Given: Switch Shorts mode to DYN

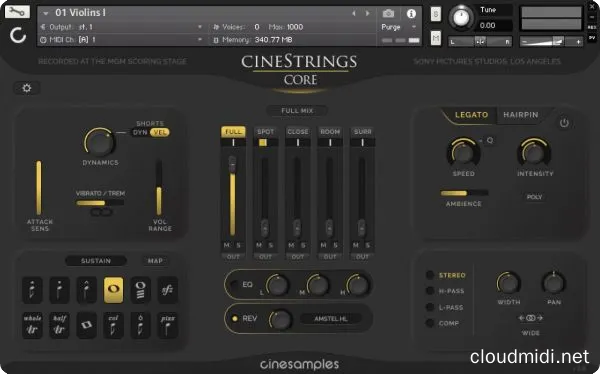Looking at the screenshot, I should [x=140, y=132].
